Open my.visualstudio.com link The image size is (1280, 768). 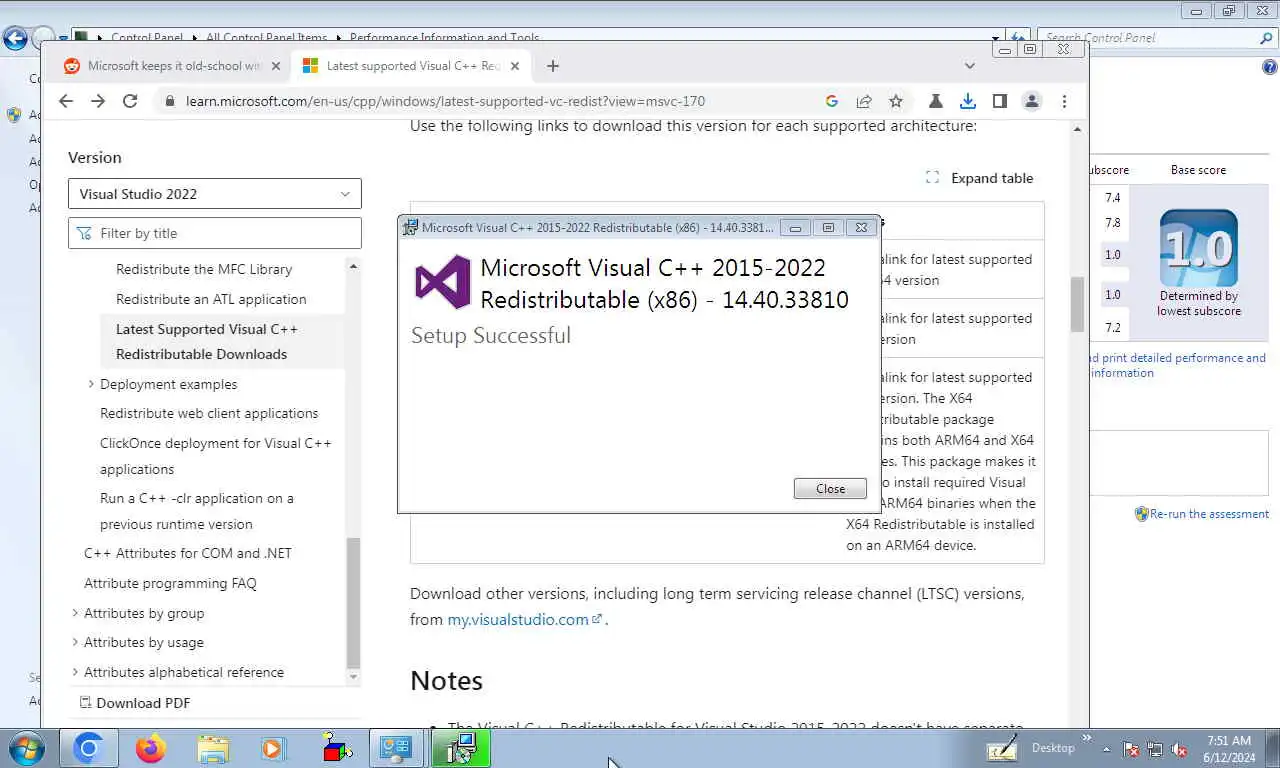tap(524, 619)
